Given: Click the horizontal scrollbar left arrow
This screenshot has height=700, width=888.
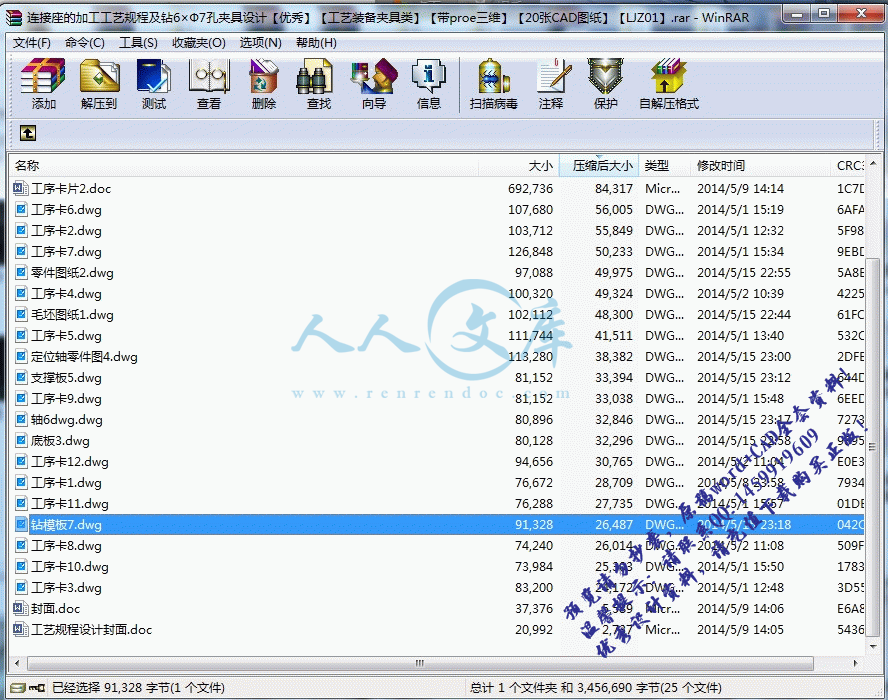Looking at the screenshot, I should click(x=17, y=663).
